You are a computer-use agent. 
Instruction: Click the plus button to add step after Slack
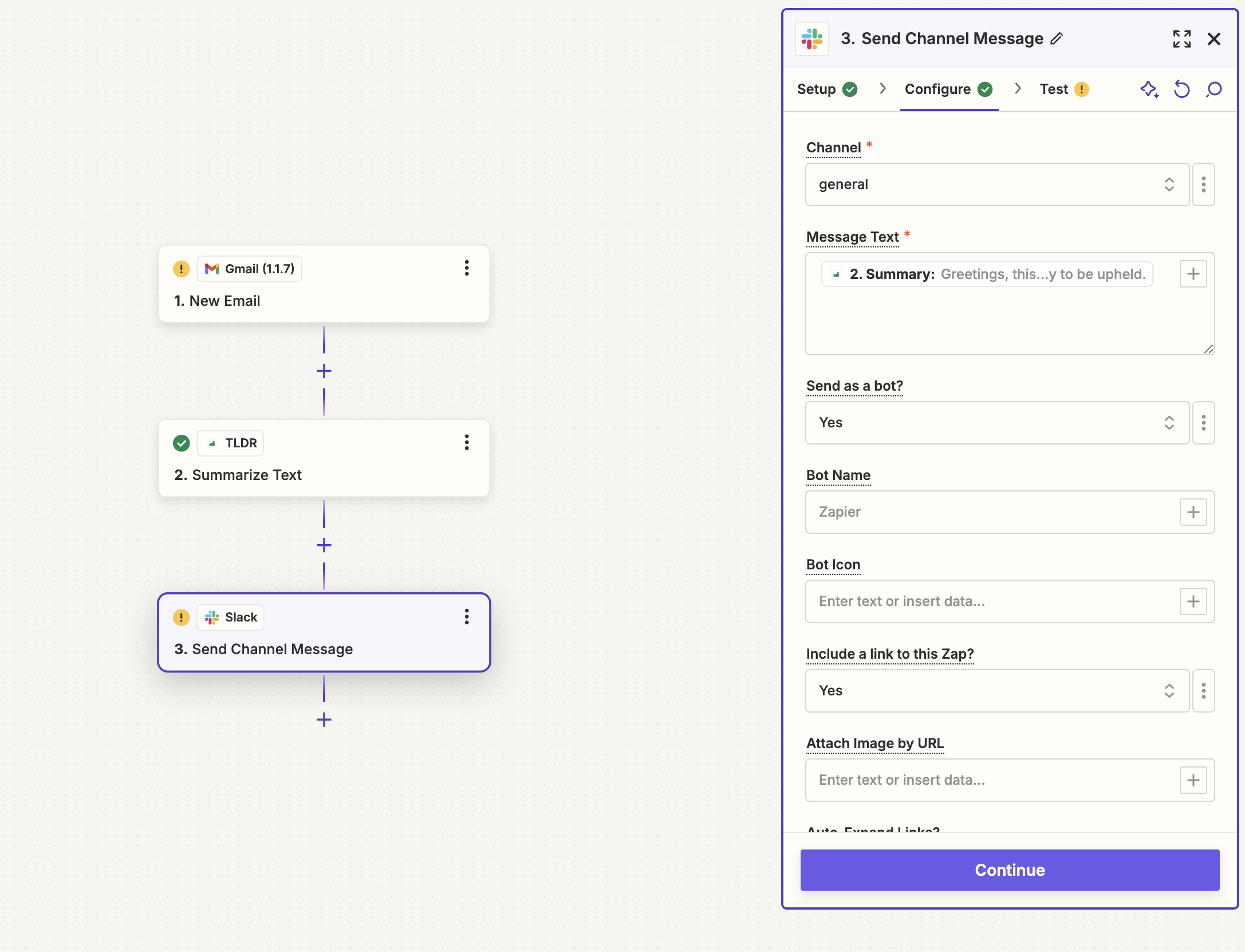(324, 719)
